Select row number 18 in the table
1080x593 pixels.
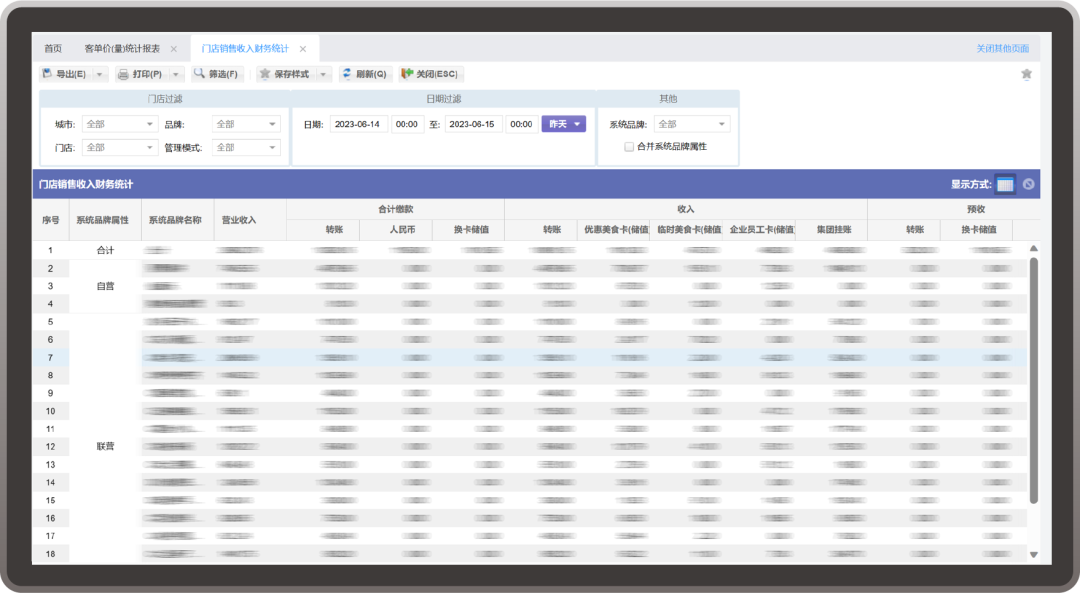point(50,554)
